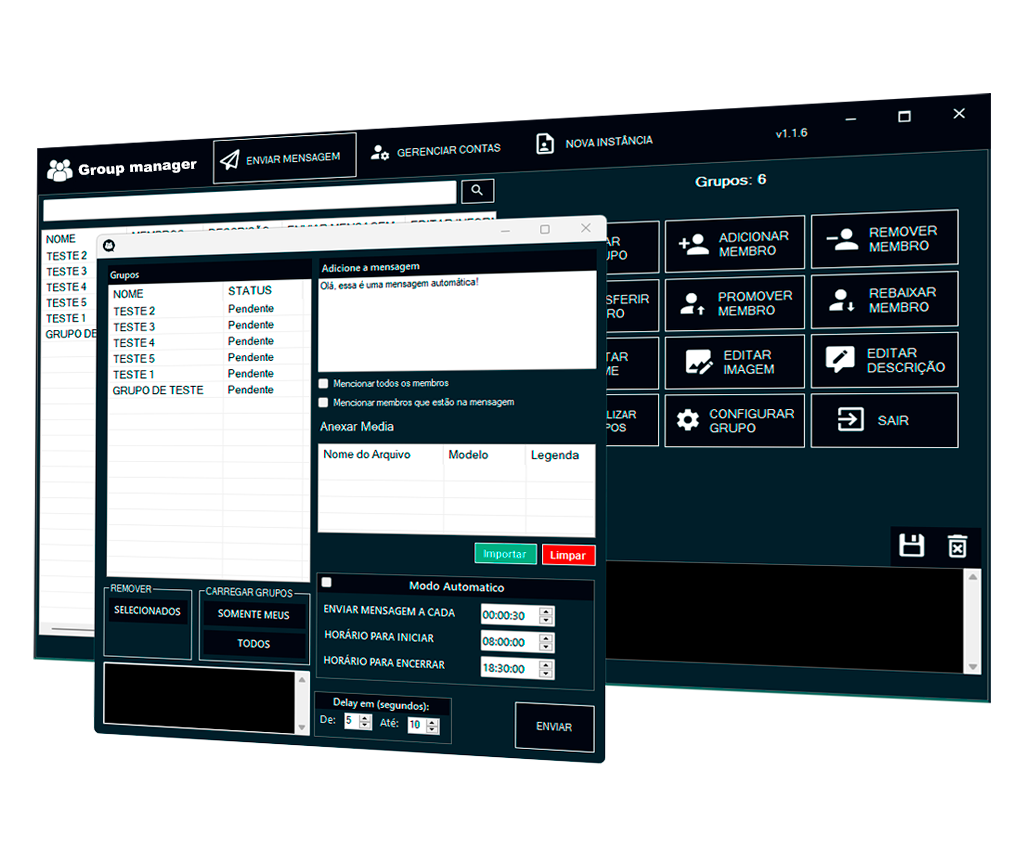
Task: Click the Legenda column header
Action: [x=560, y=455]
